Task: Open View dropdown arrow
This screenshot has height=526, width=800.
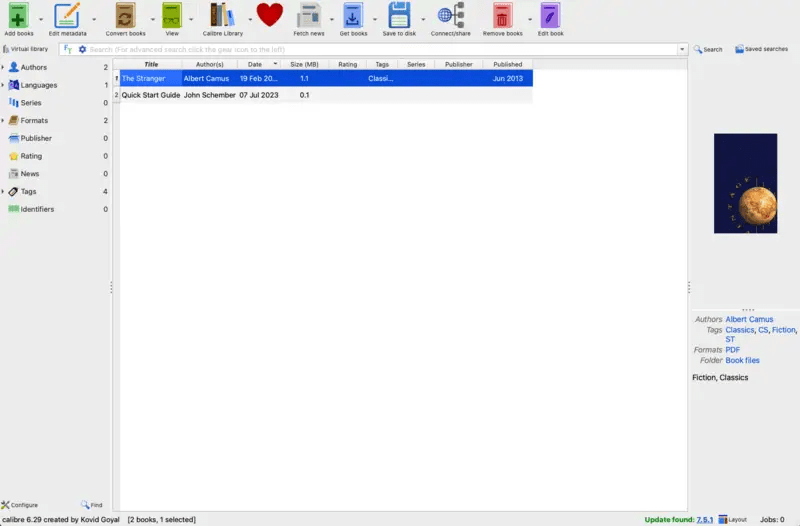Action: tap(191, 19)
